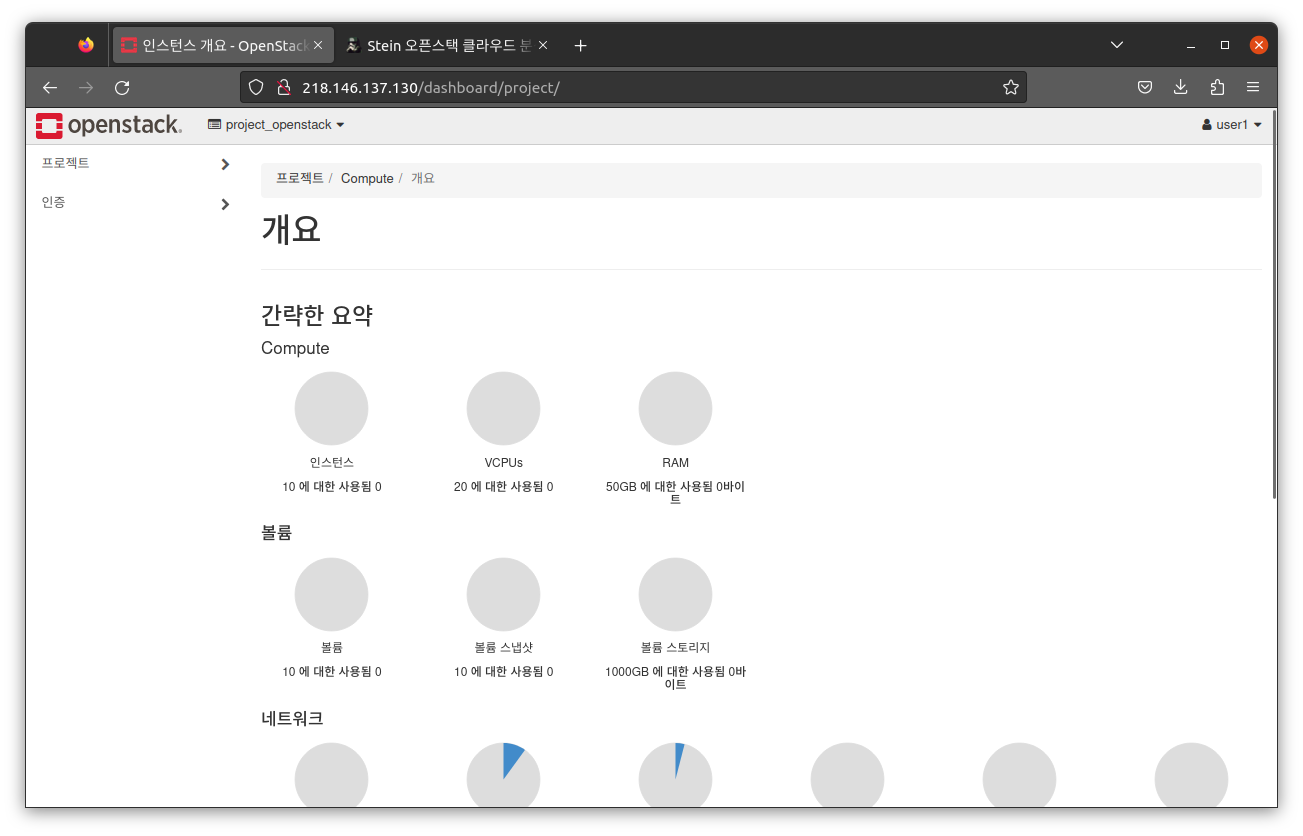Click the 인스턴스 usage pie chart
1303x836 pixels.
331,409
